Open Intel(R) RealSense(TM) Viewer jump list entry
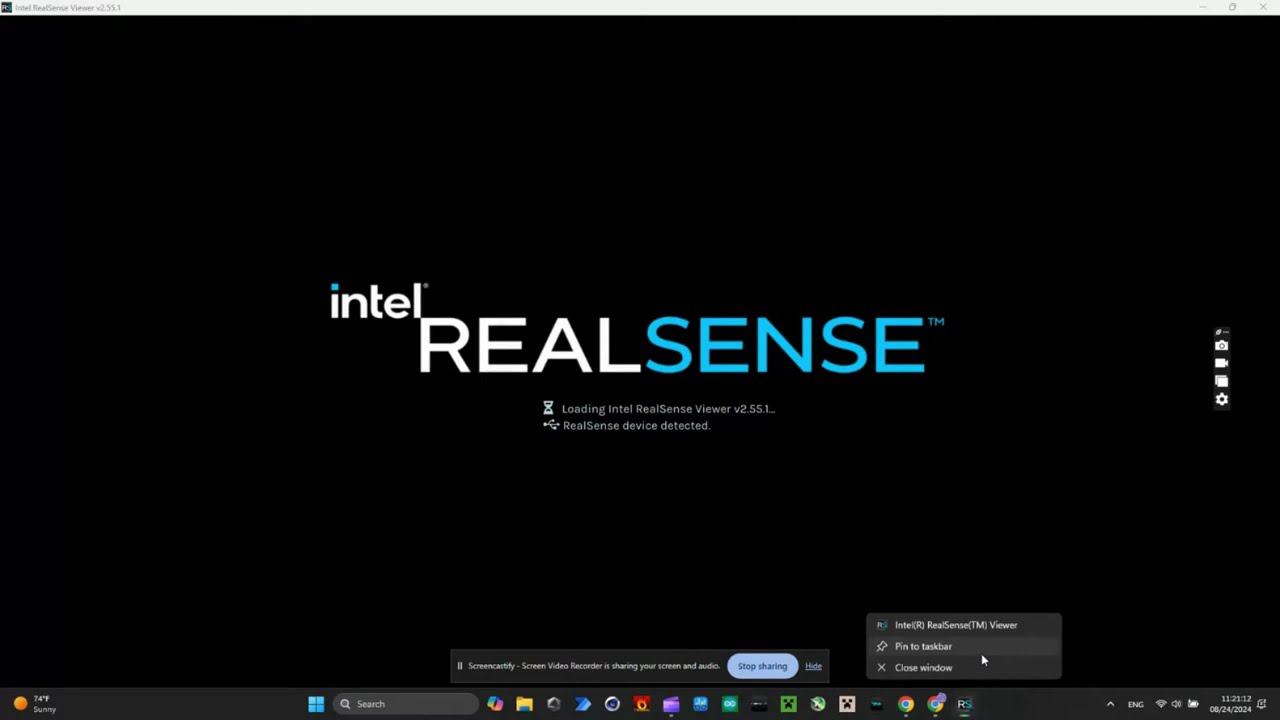This screenshot has width=1280, height=720. point(964,625)
